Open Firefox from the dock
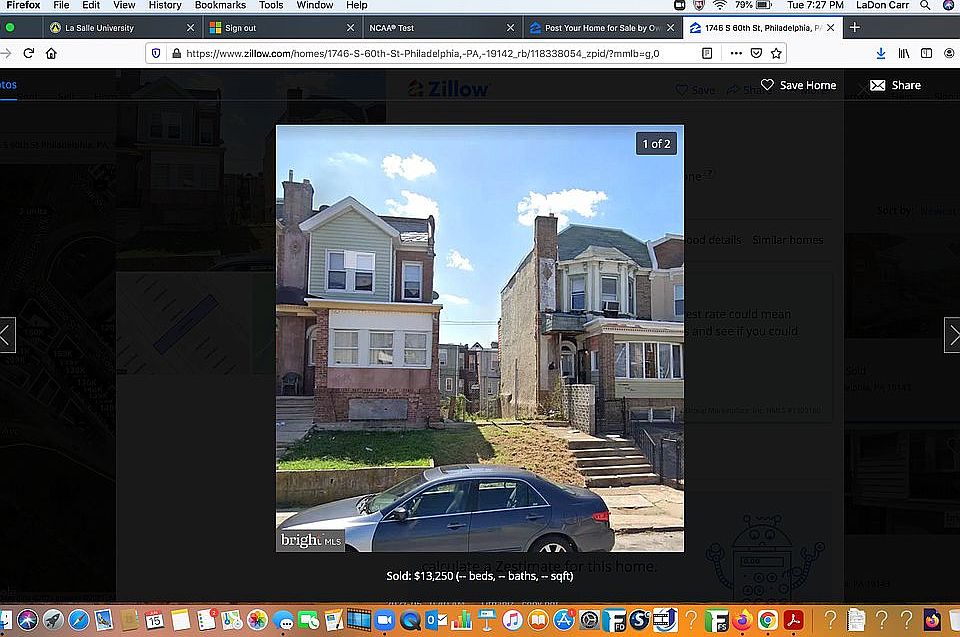 [742, 620]
